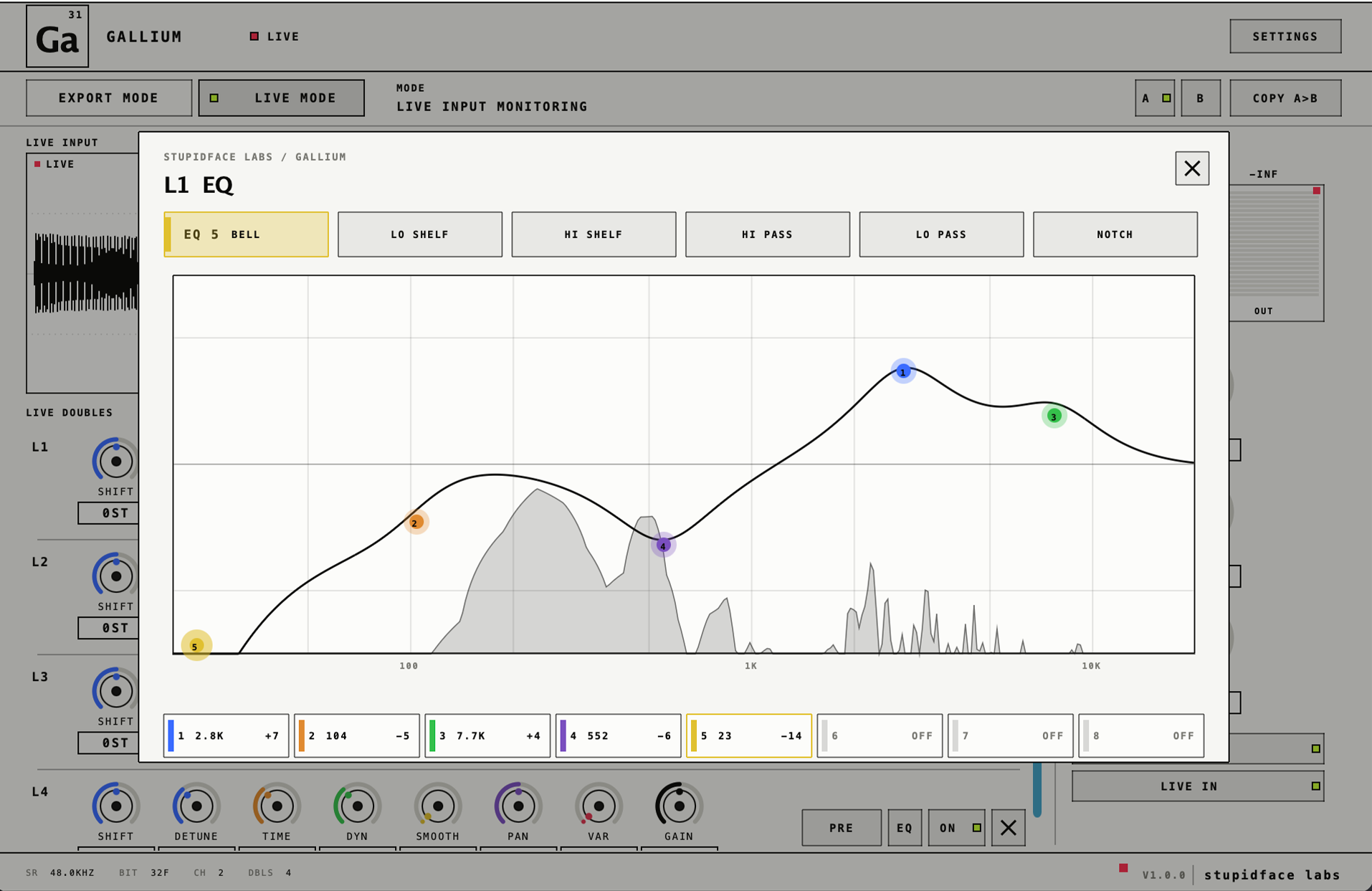
Task: Select green EQ node 3 on curve
Action: 1054,416
